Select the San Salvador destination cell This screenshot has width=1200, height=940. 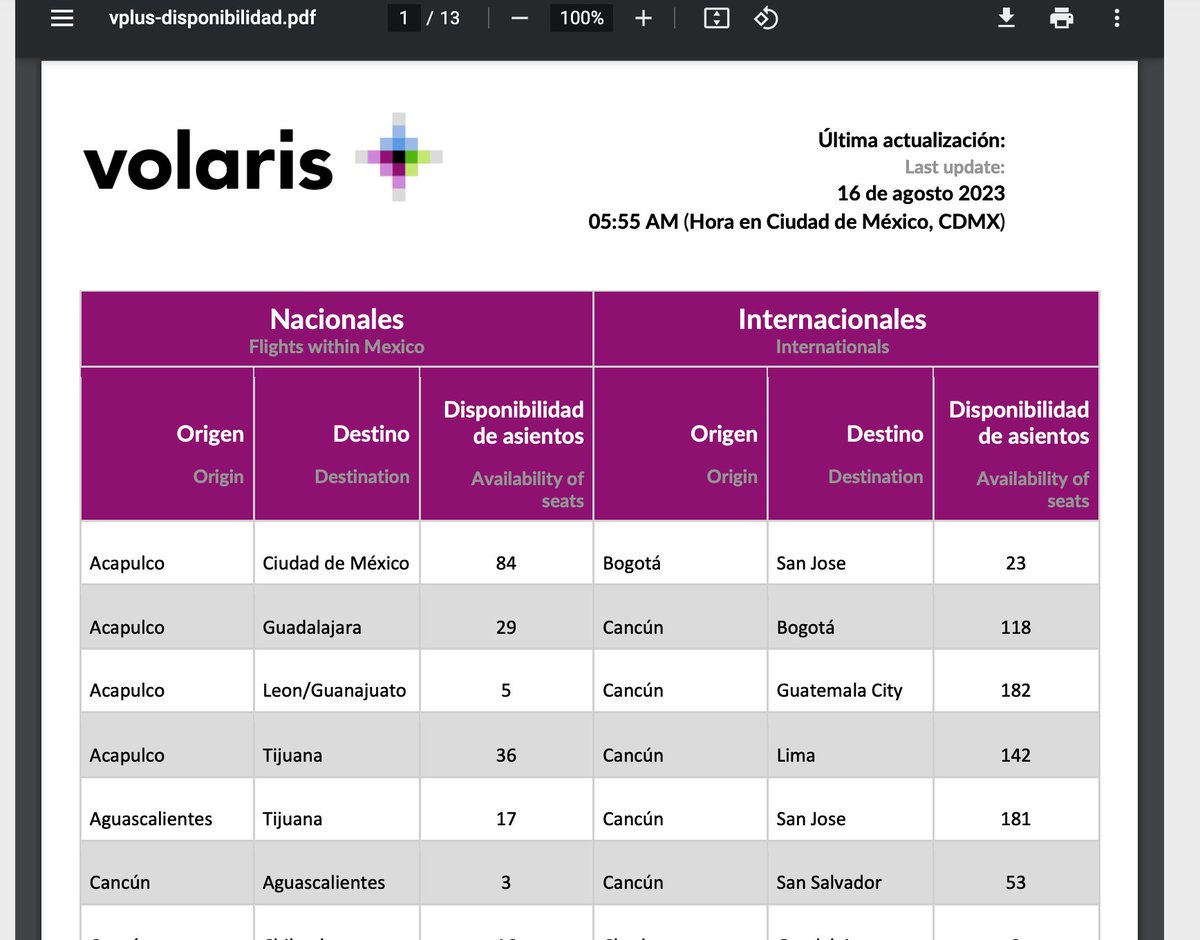click(x=850, y=873)
